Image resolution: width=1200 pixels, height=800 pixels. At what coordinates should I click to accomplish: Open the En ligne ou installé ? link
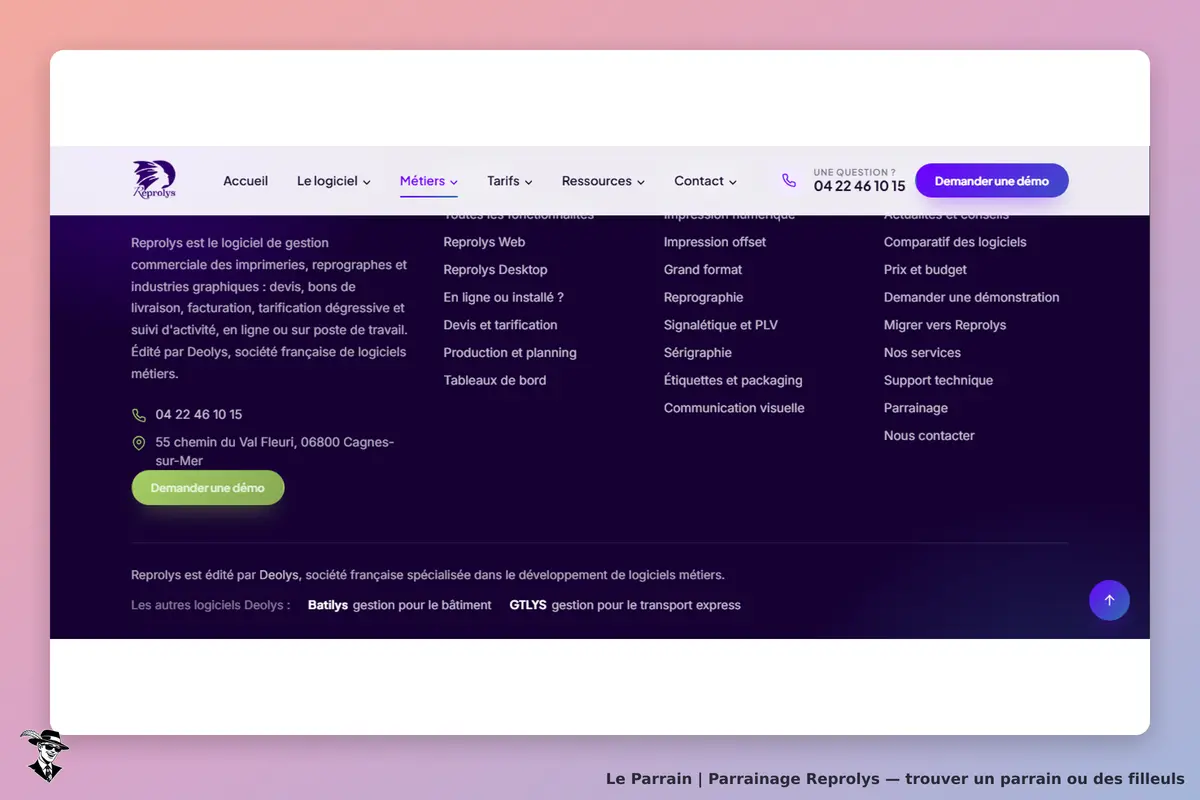[503, 297]
